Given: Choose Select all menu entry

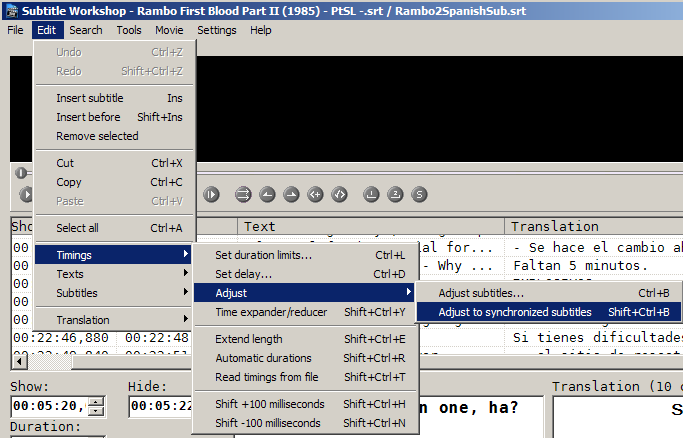Looking at the screenshot, I should click(x=114, y=228).
